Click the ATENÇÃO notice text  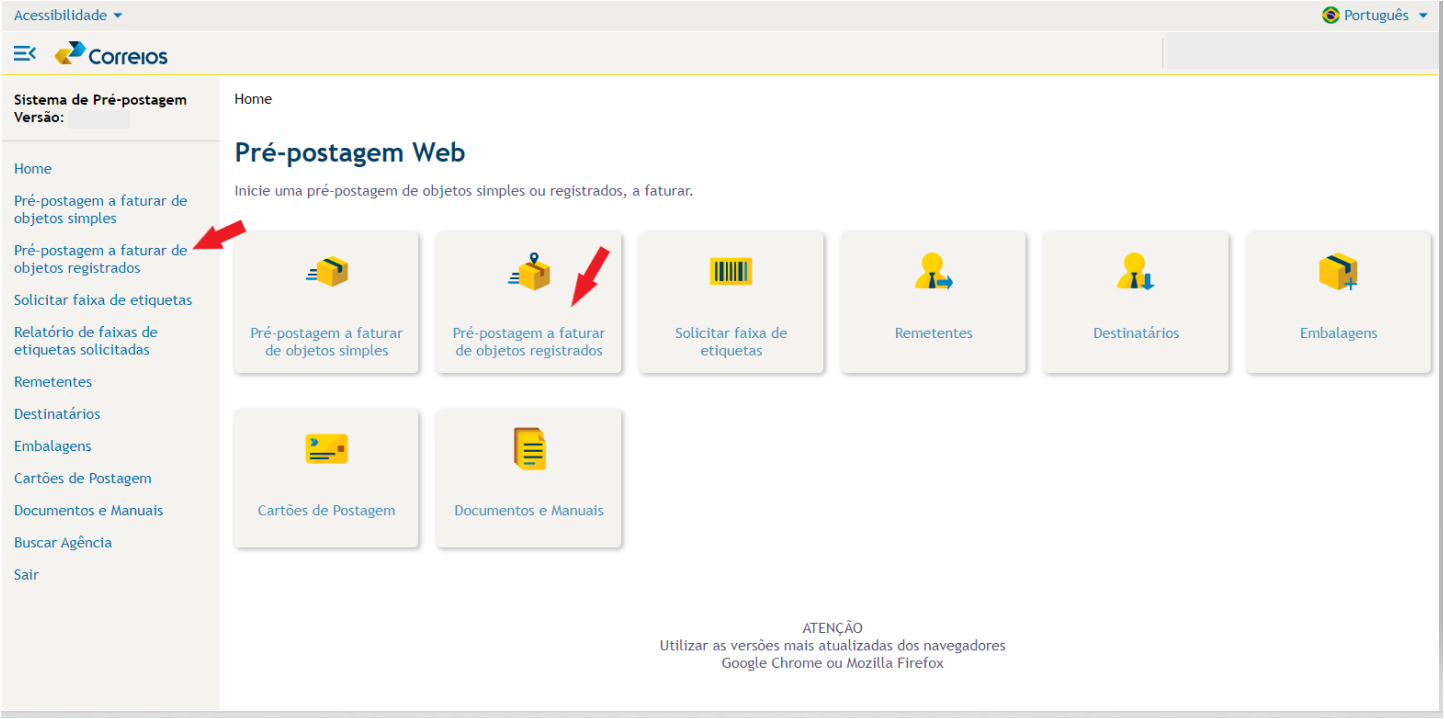click(832, 628)
